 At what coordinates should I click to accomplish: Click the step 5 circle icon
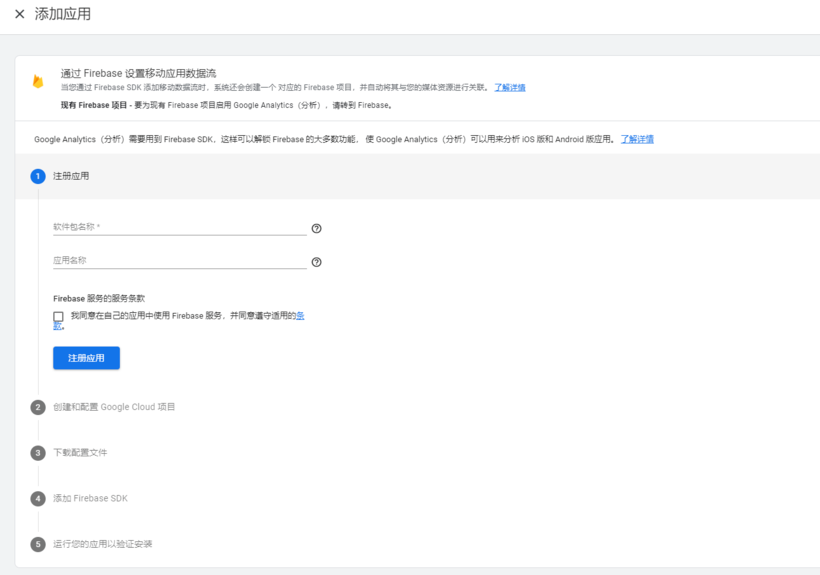point(38,544)
